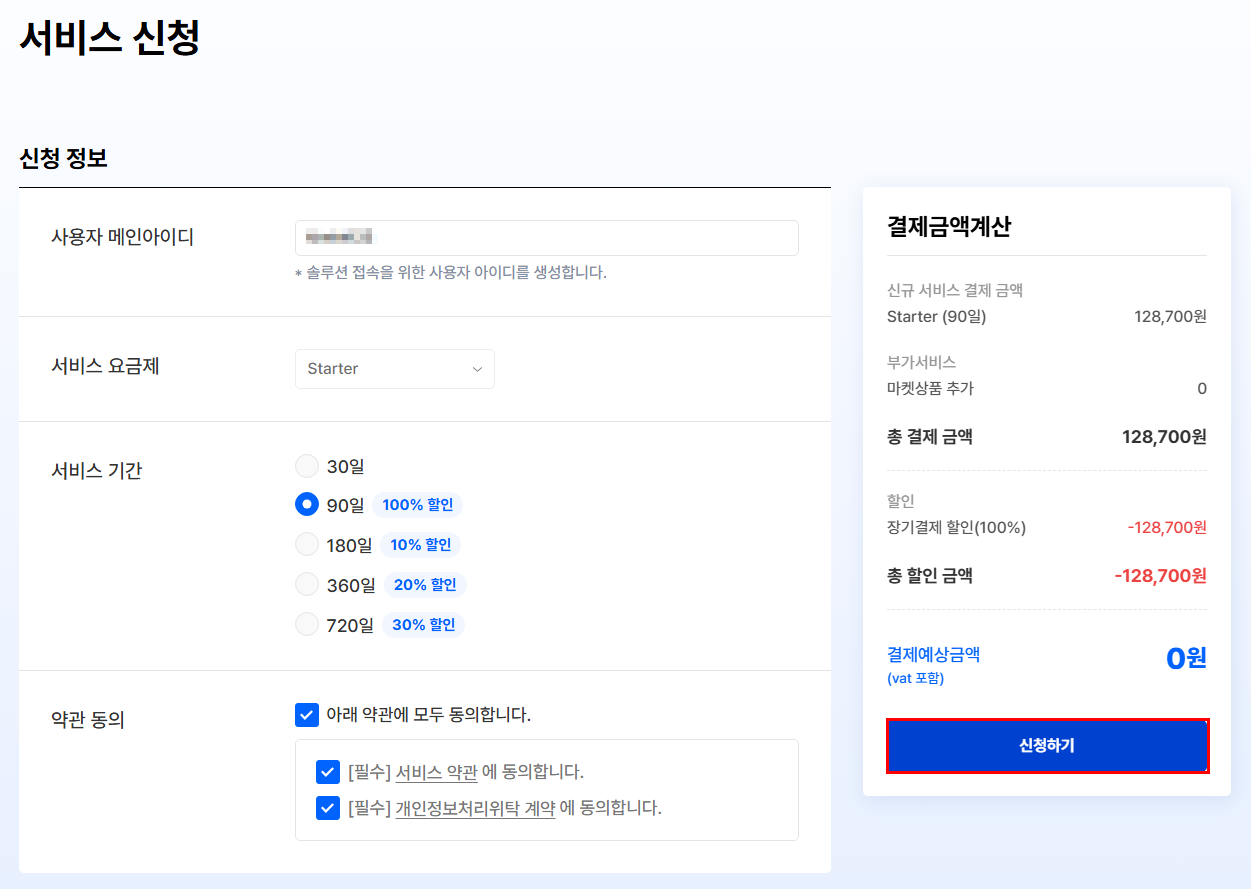This screenshot has height=889, width=1251.
Task: Choose the 180일 service period option
Action: [x=307, y=545]
